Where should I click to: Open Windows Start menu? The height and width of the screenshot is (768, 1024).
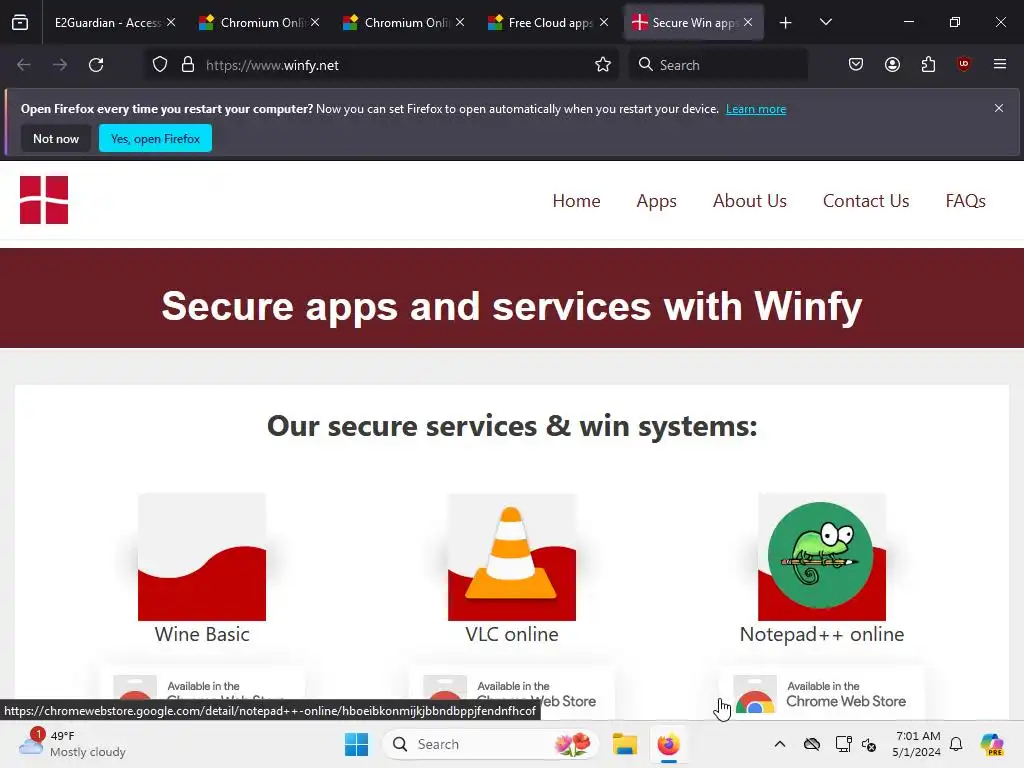click(357, 744)
